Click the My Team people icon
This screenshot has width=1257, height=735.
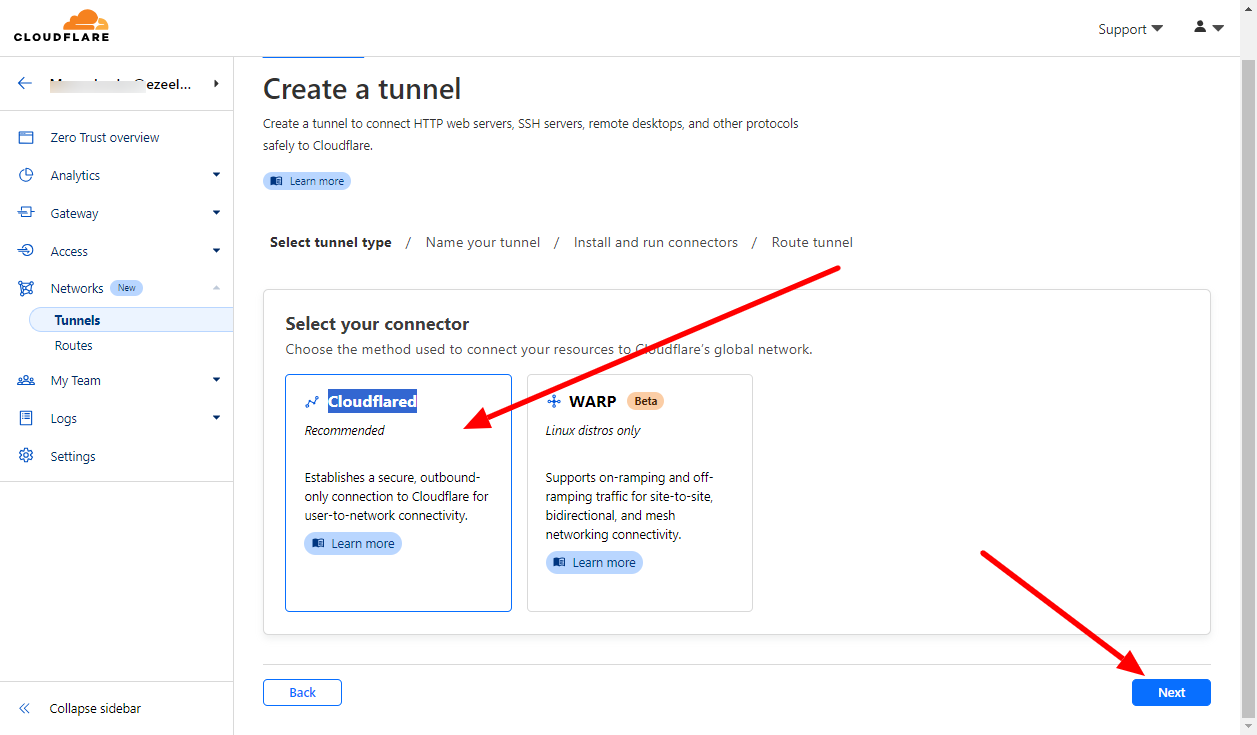click(27, 381)
